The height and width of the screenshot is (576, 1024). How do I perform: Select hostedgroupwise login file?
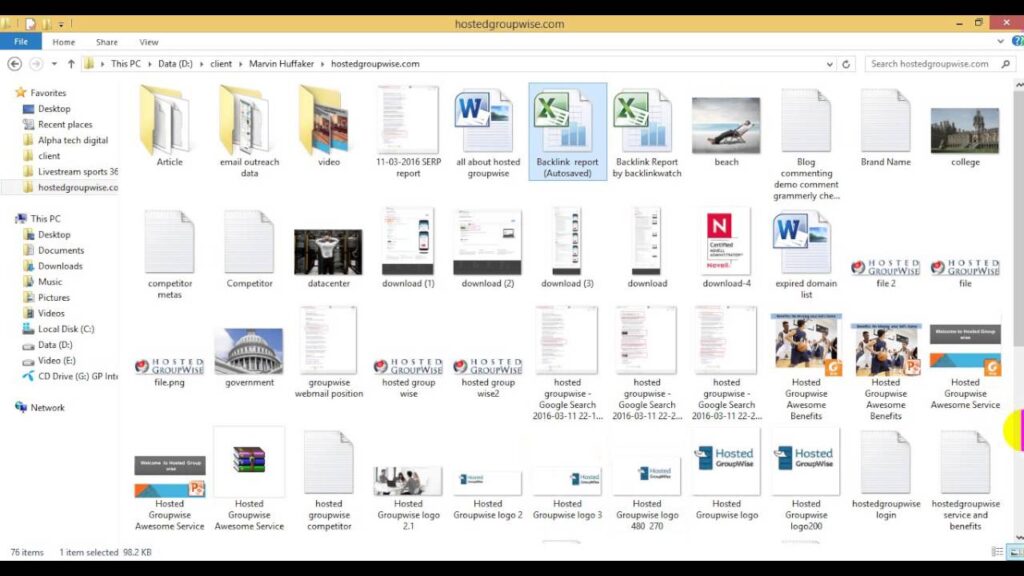click(886, 475)
